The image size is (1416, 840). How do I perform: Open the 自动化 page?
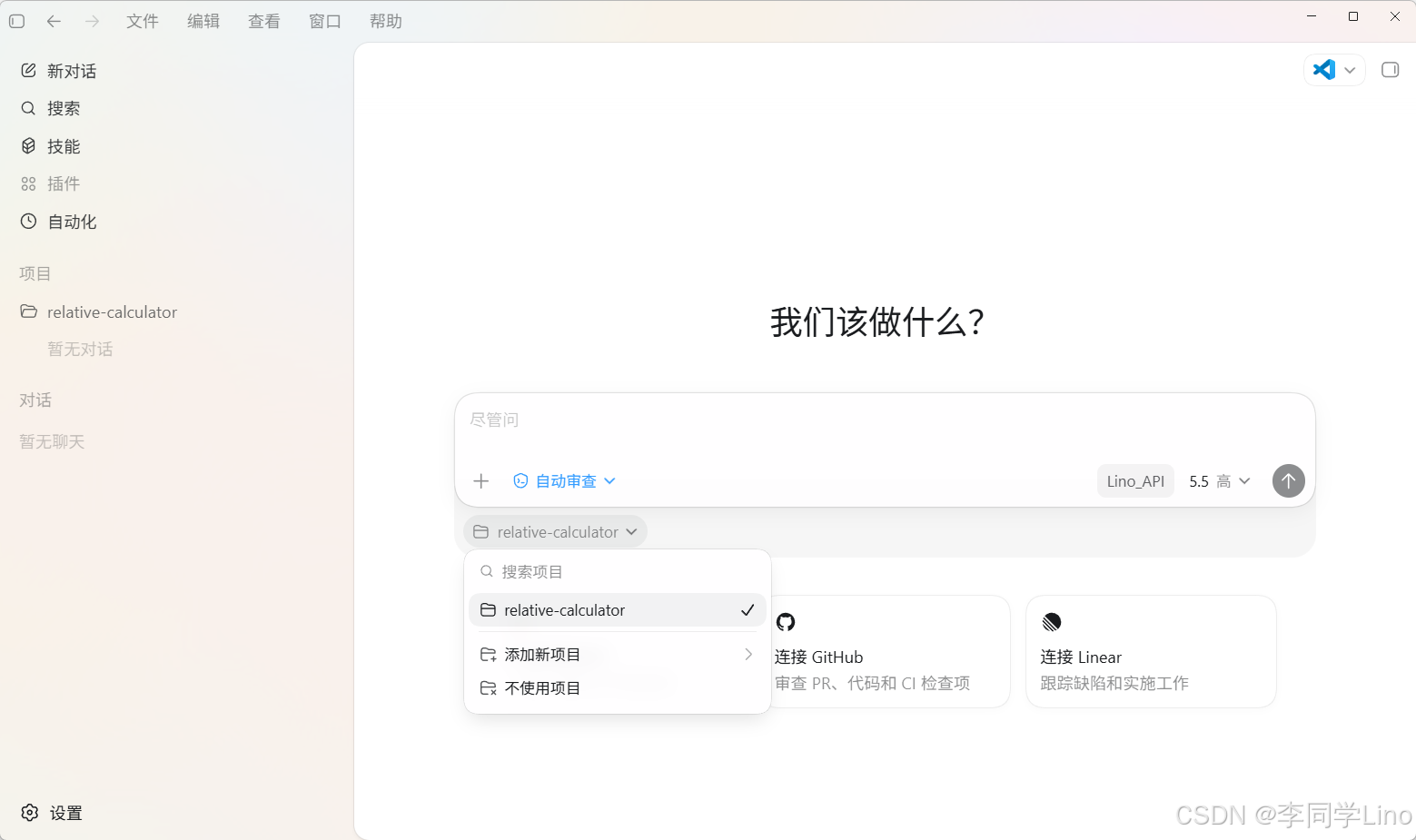coord(176,222)
